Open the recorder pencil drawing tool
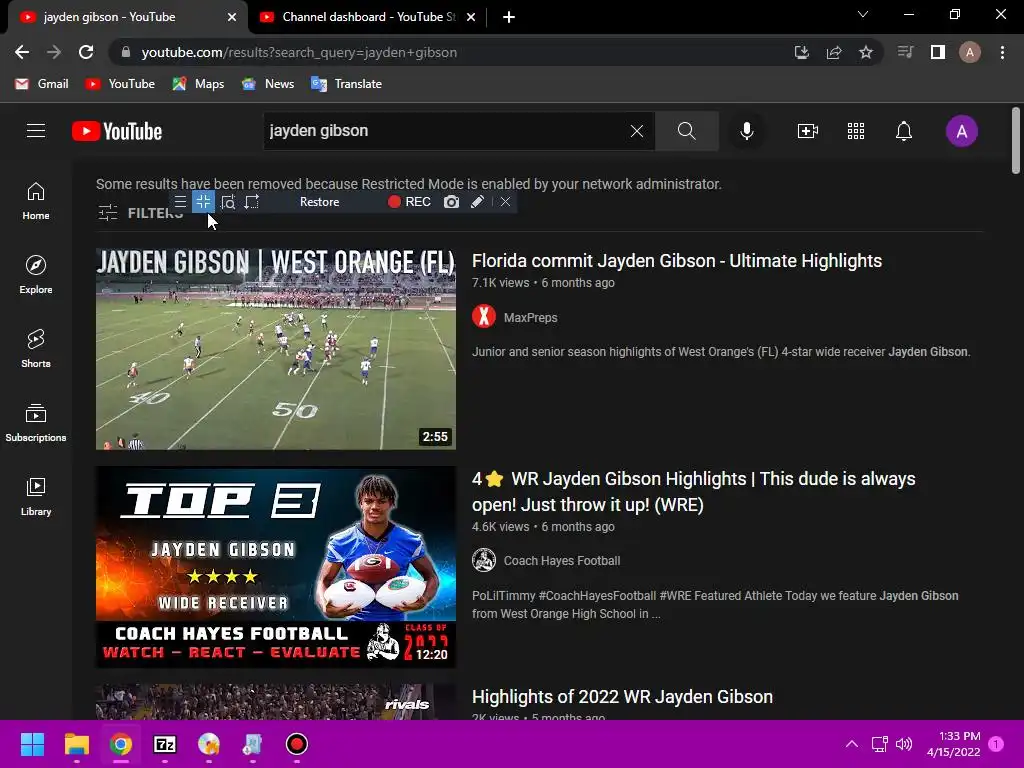The width and height of the screenshot is (1024, 768). (x=477, y=202)
